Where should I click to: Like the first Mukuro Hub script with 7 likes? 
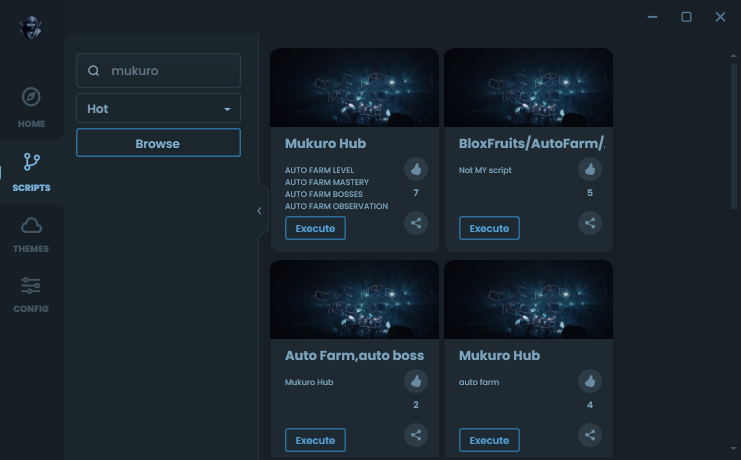416,169
